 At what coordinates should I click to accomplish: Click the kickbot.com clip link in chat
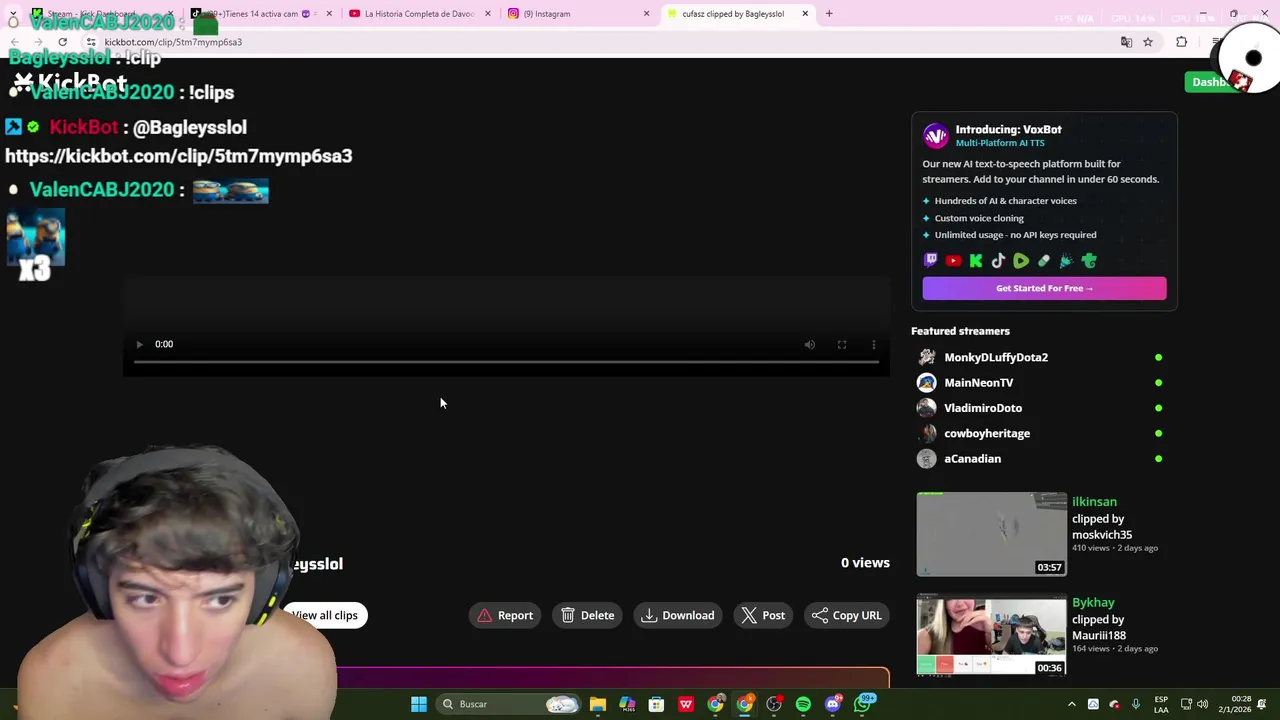tap(178, 156)
